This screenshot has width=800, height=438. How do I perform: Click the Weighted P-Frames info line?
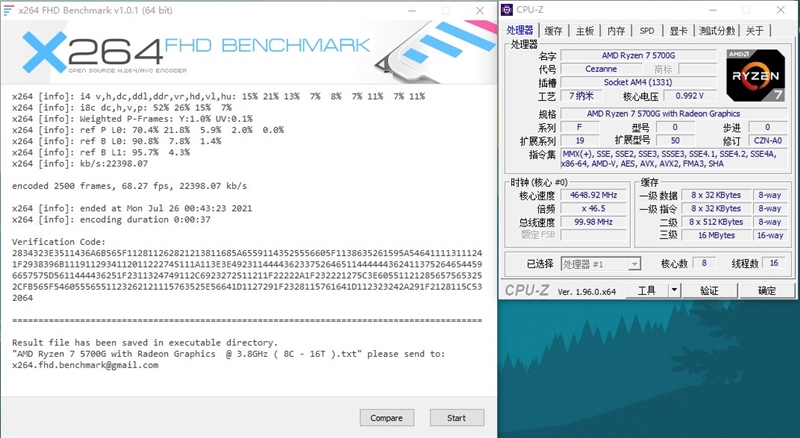pos(132,118)
